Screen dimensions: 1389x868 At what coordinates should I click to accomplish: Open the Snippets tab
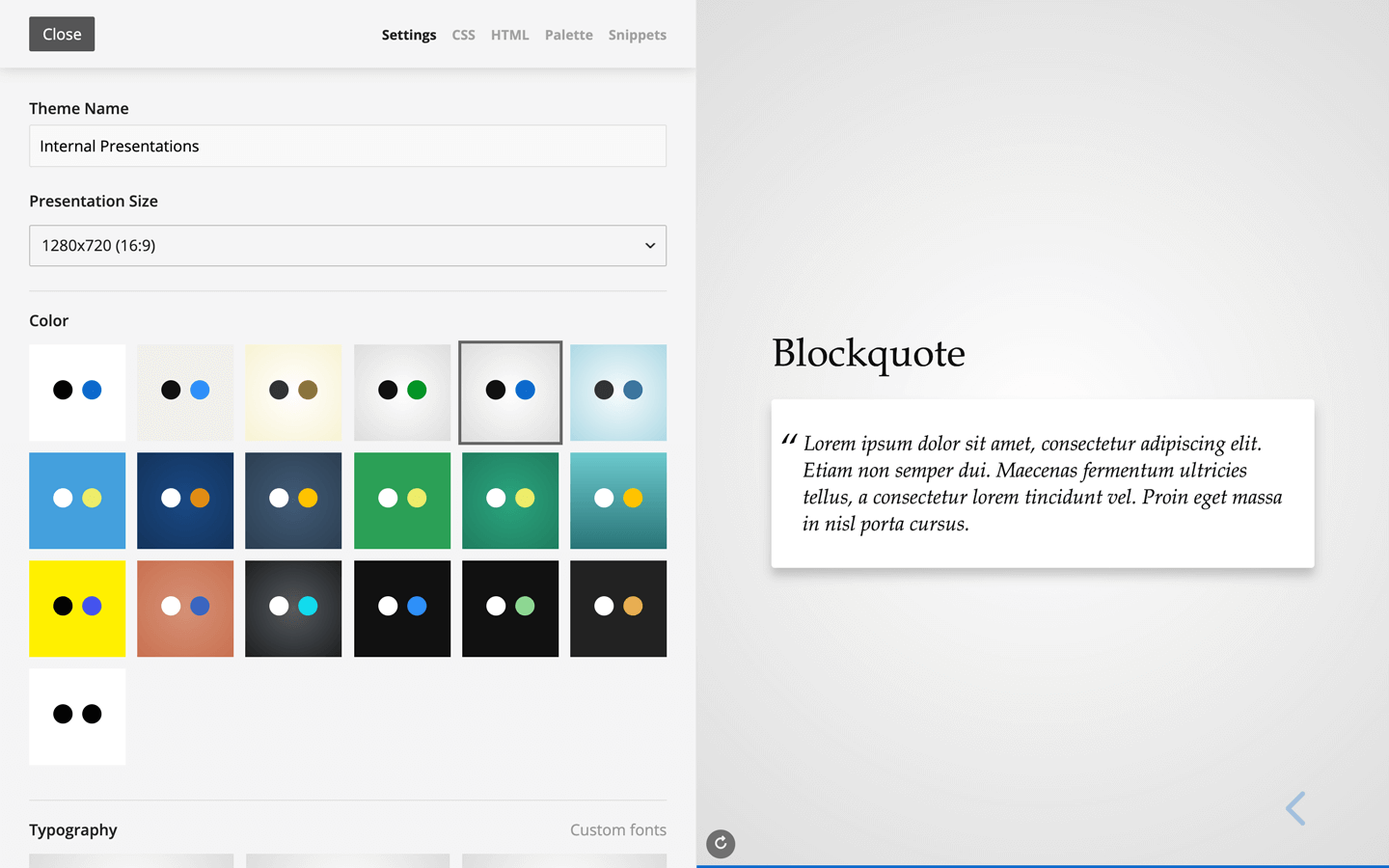point(637,35)
